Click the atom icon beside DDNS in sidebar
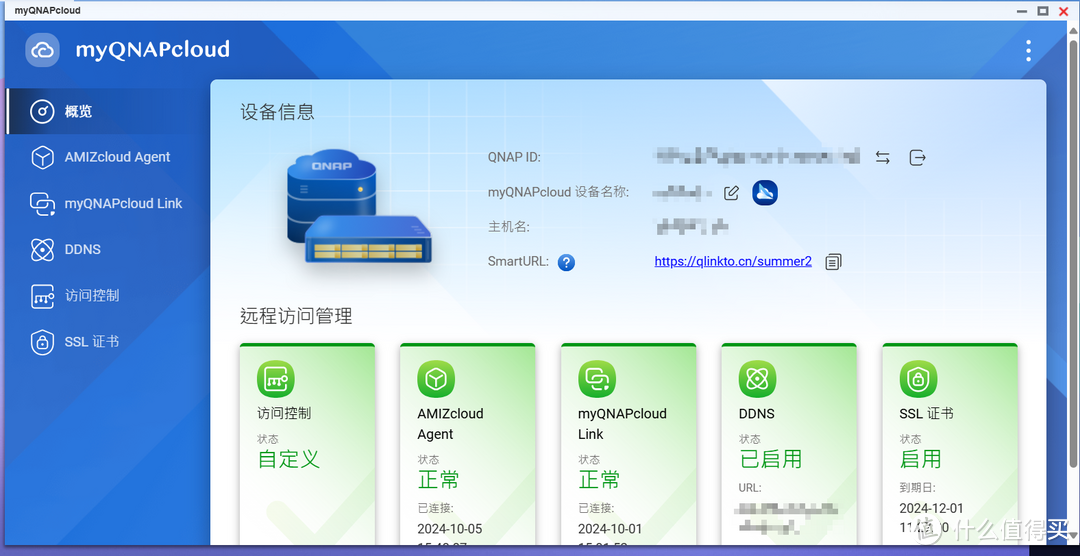This screenshot has width=1080, height=556. click(x=43, y=249)
